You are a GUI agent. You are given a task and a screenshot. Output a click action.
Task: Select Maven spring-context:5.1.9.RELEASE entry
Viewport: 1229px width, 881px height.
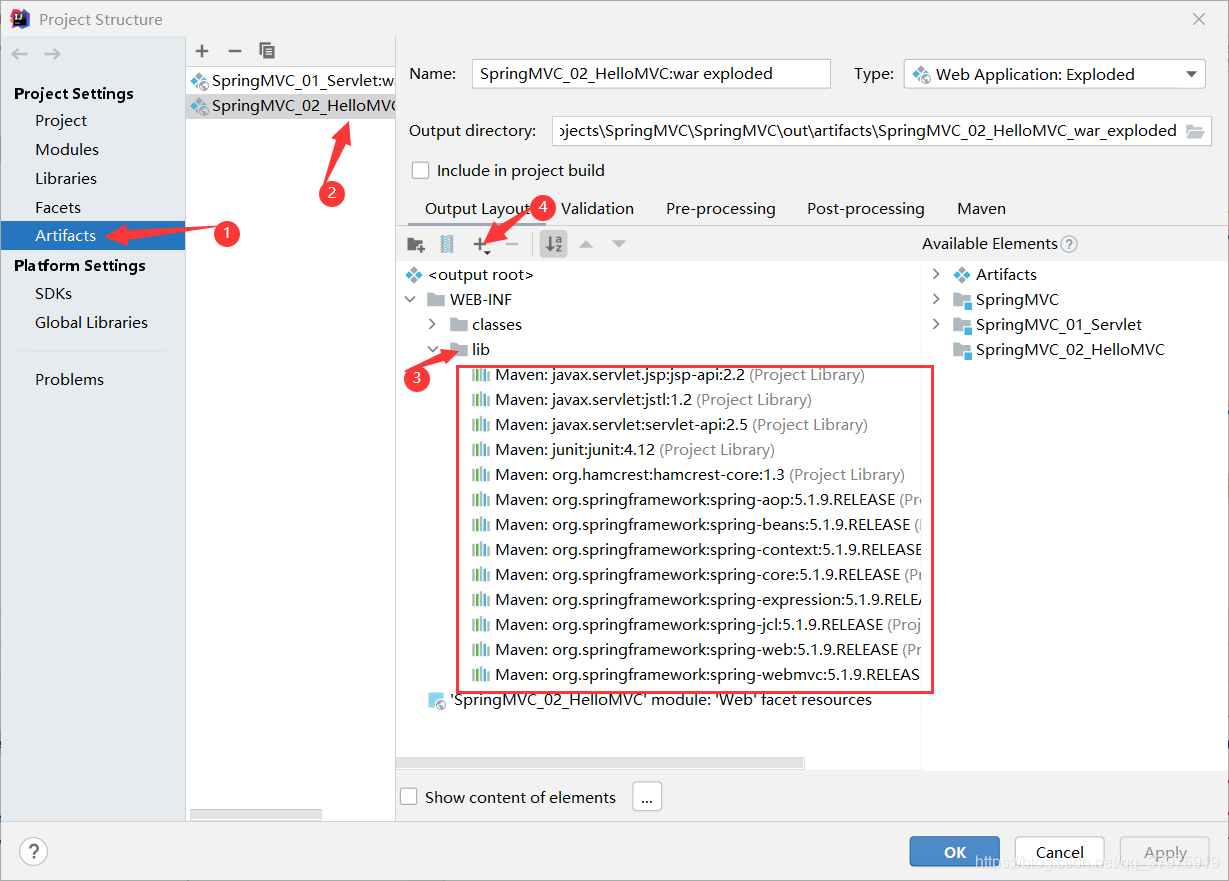point(696,550)
